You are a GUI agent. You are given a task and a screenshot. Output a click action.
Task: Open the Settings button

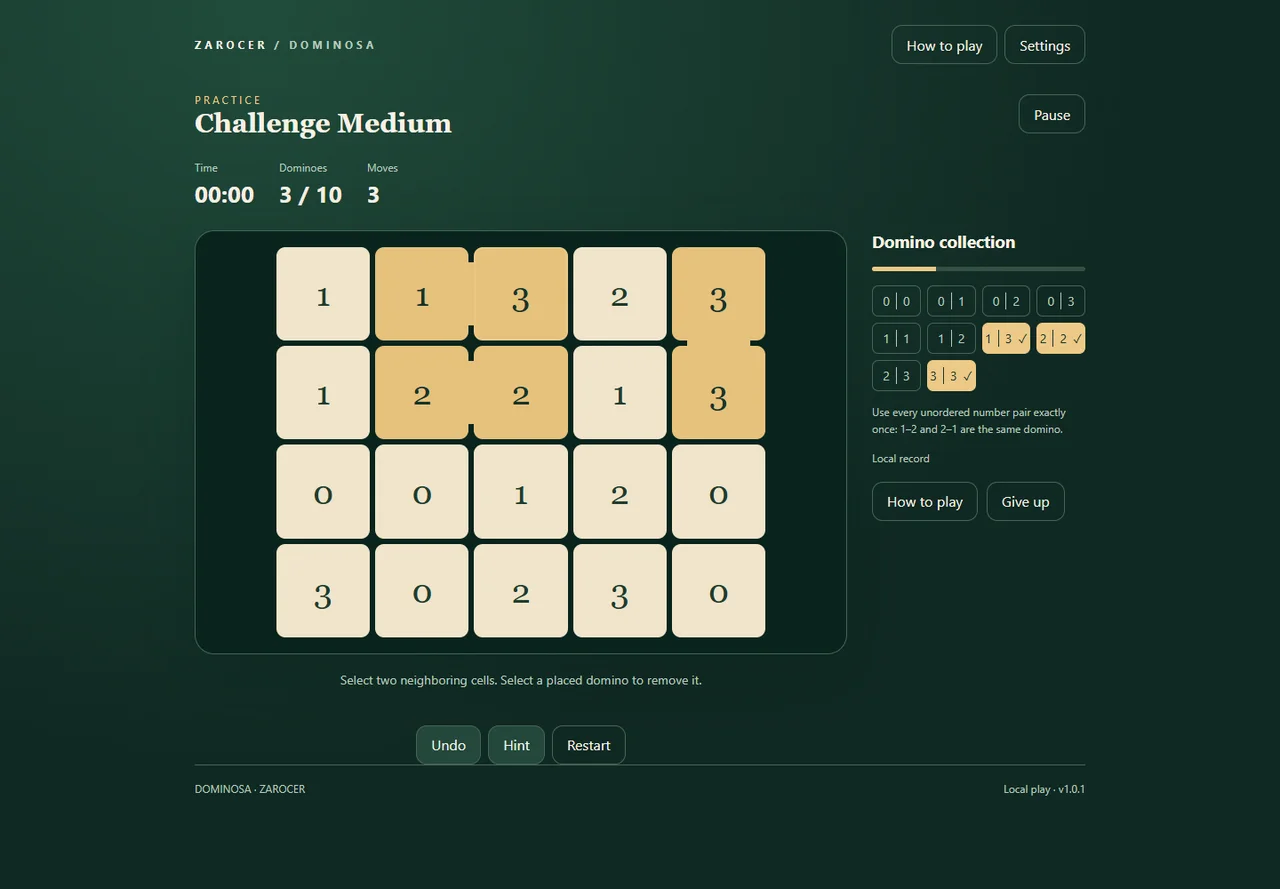coord(1044,45)
